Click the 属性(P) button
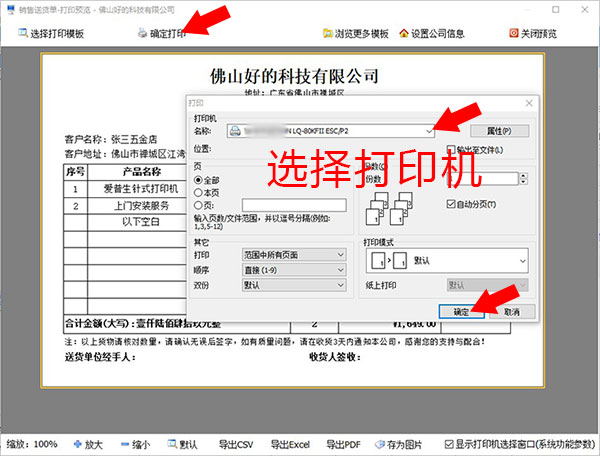The image size is (600, 456). tap(499, 131)
